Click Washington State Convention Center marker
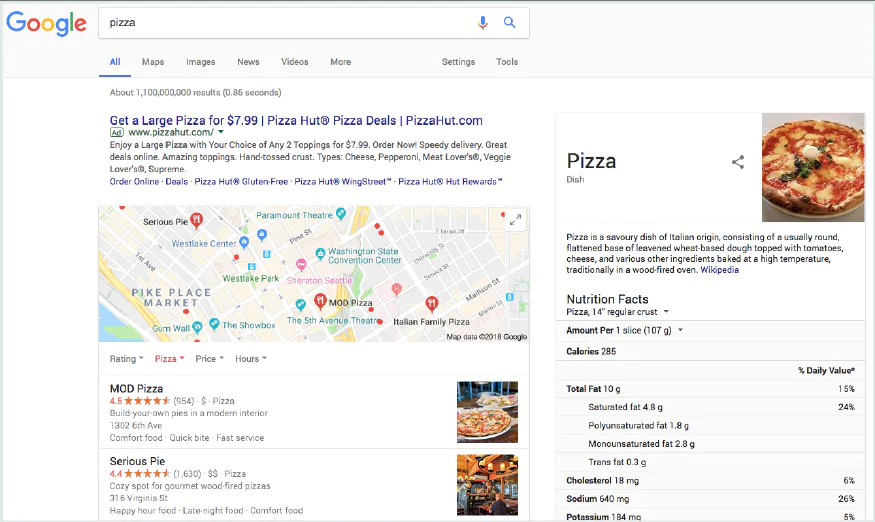The height and width of the screenshot is (522, 875). pyautogui.click(x=320, y=254)
